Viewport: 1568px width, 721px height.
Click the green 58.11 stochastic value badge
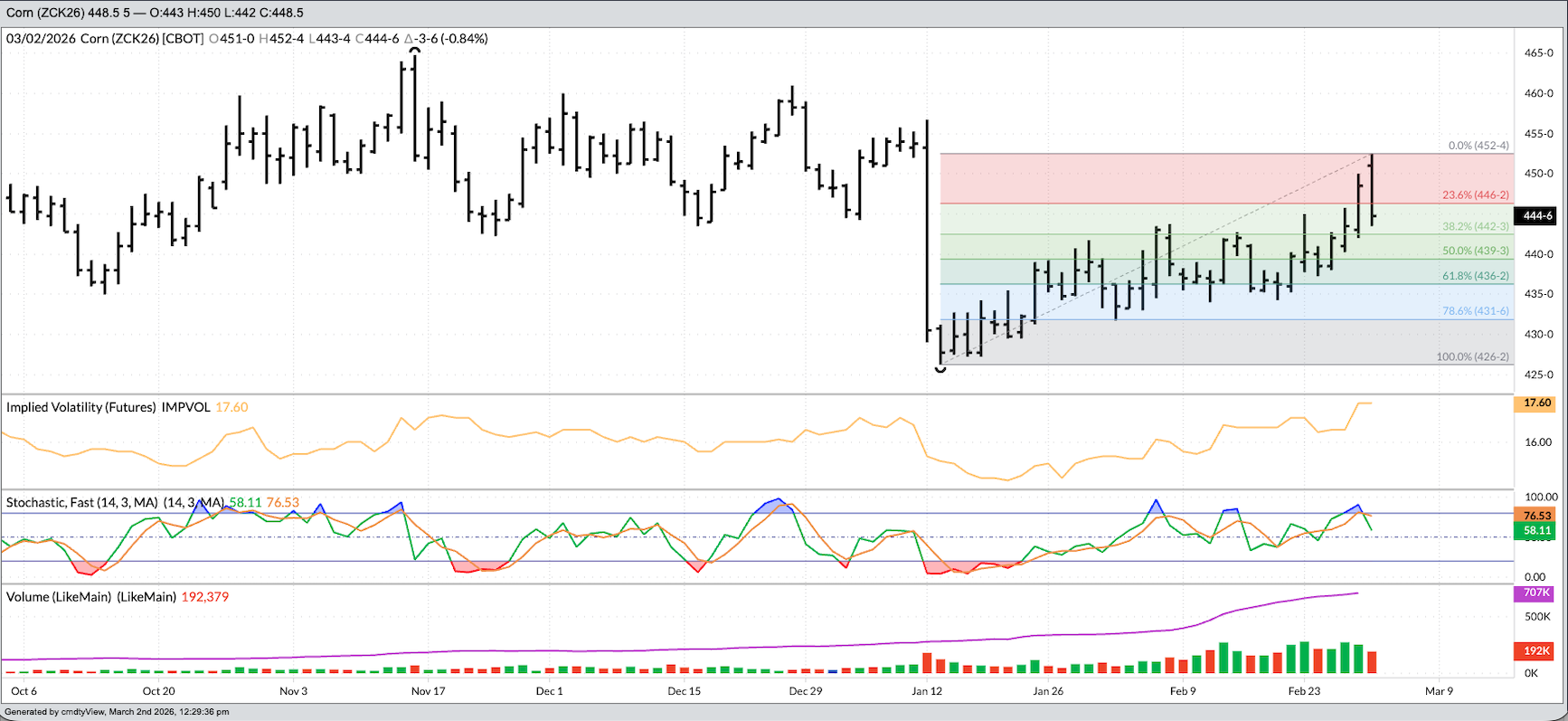pyautogui.click(x=1536, y=531)
